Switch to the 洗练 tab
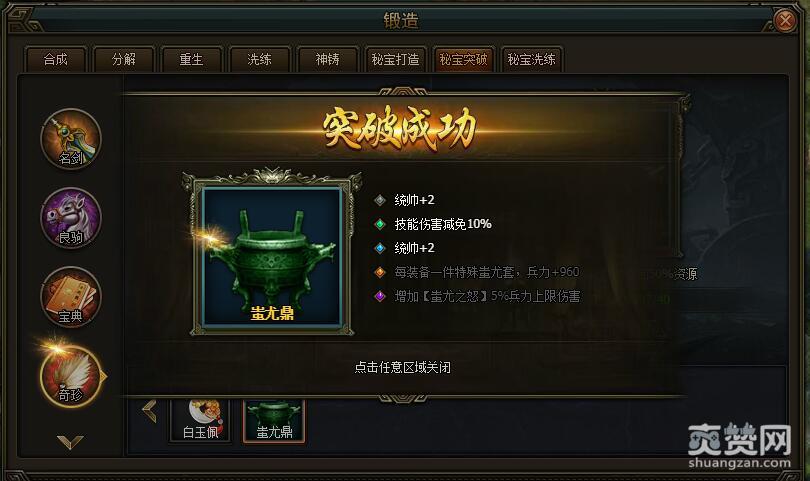 [x=259, y=59]
